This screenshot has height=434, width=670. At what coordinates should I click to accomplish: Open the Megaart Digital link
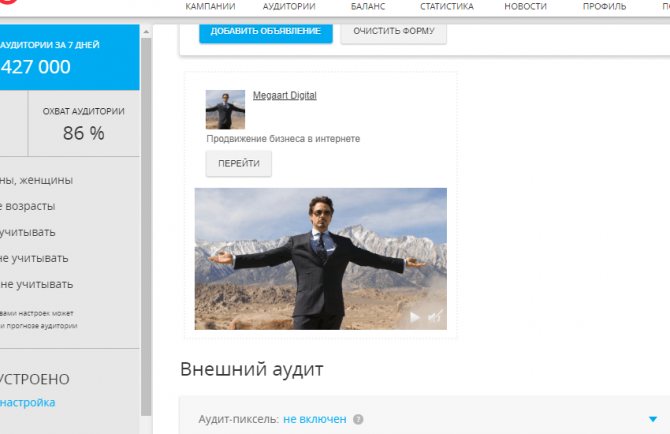coord(285,95)
